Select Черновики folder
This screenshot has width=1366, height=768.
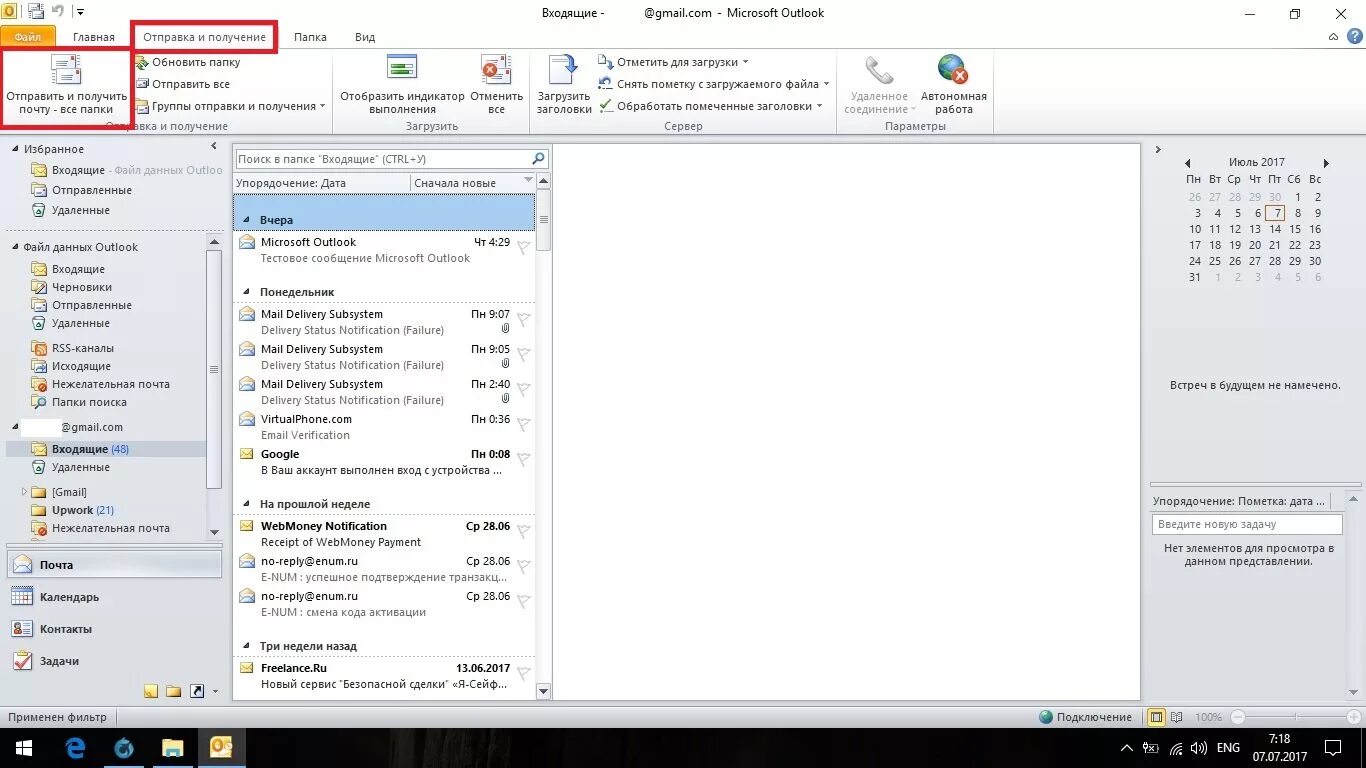(82, 287)
